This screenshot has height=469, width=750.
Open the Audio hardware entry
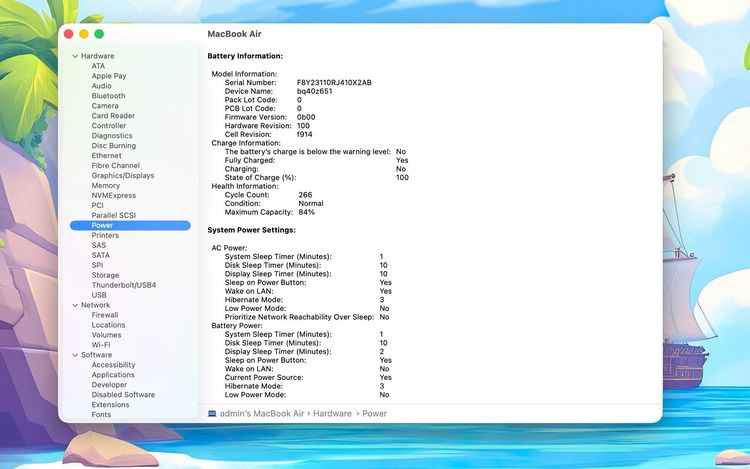(x=101, y=86)
